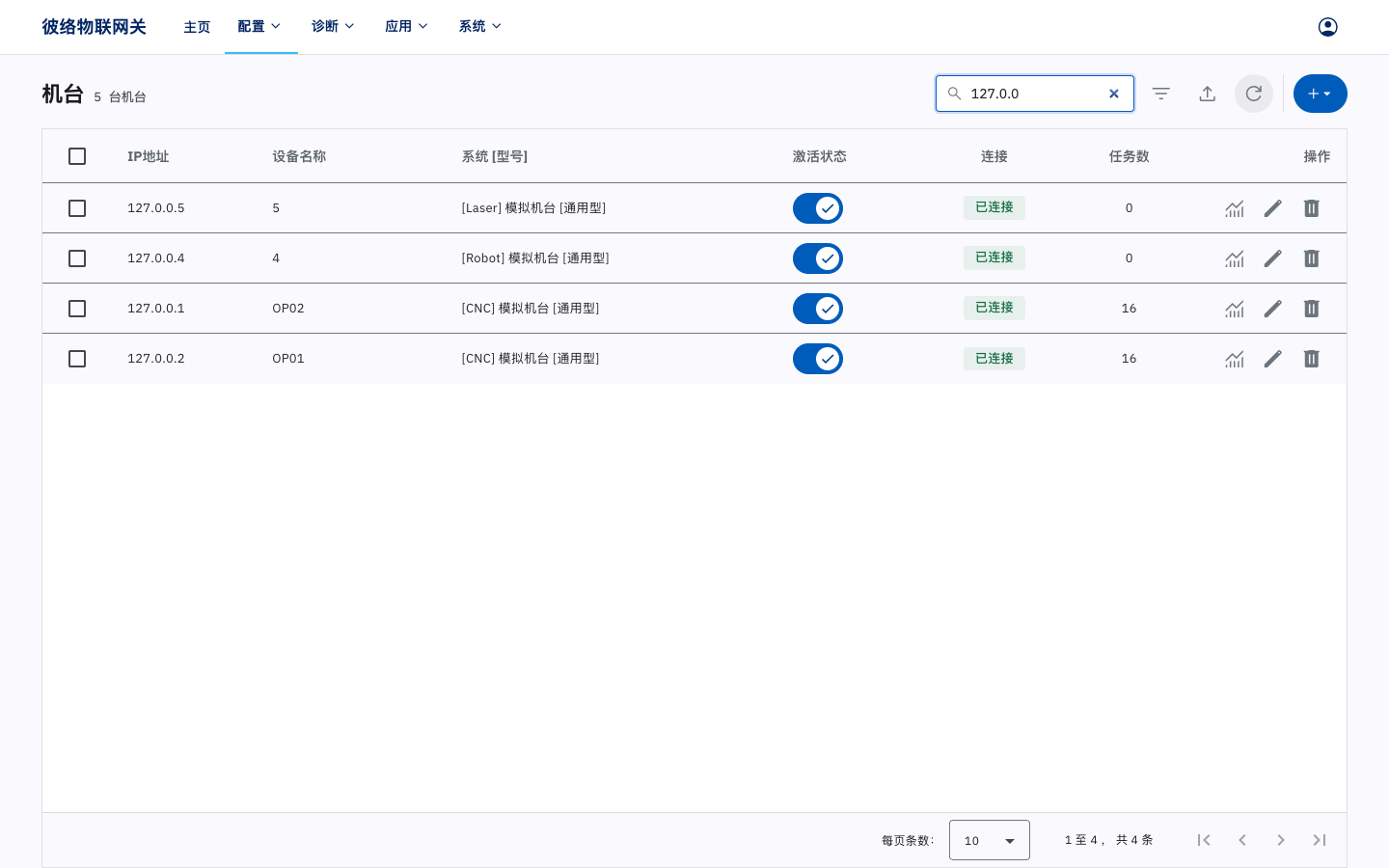Expand the 应用 menu
The width and height of the screenshot is (1389, 868).
click(x=407, y=27)
